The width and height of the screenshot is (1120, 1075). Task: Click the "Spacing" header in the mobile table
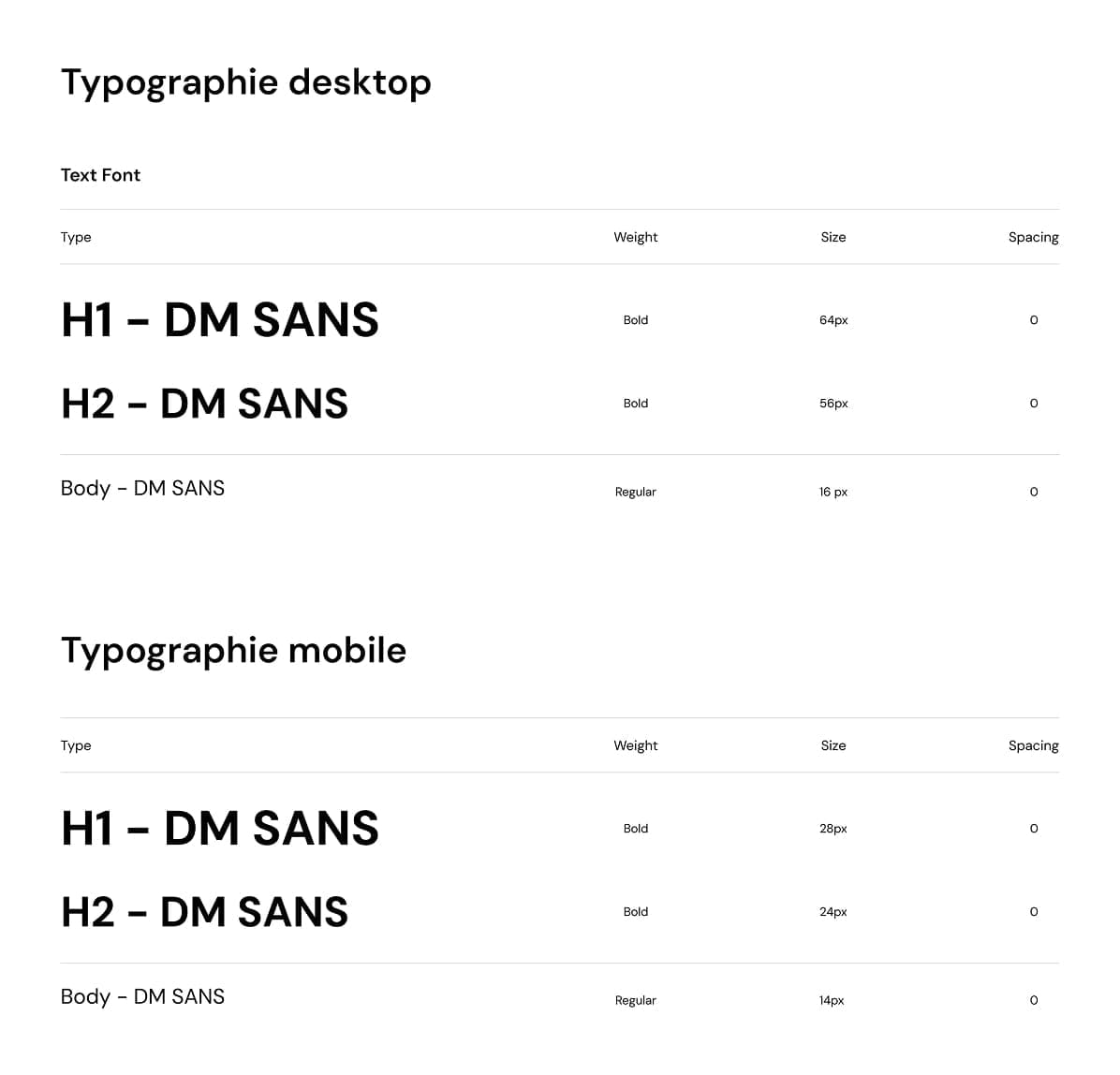pos(1033,745)
